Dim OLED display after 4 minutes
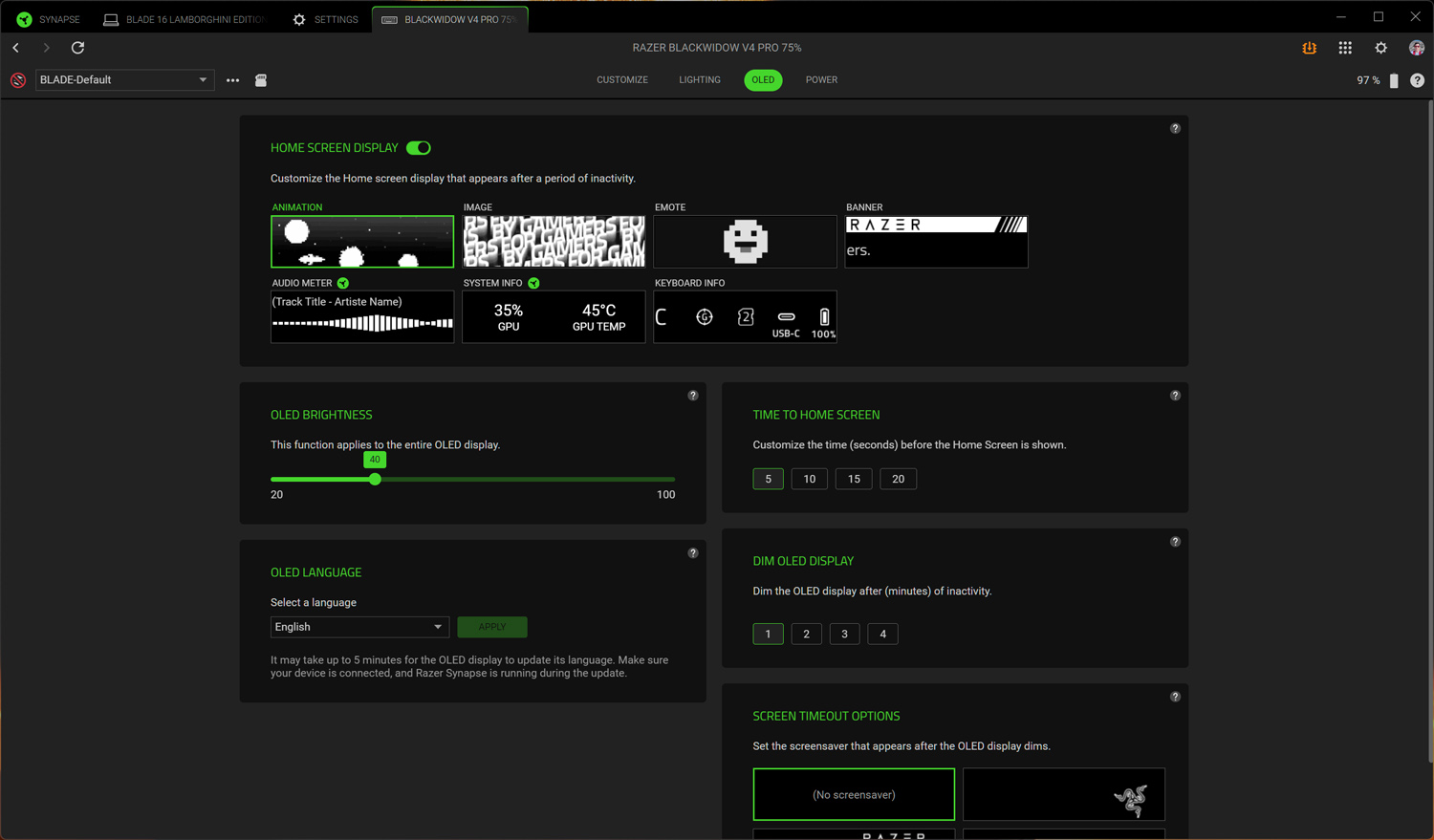This screenshot has height=840, width=1434. 882,634
